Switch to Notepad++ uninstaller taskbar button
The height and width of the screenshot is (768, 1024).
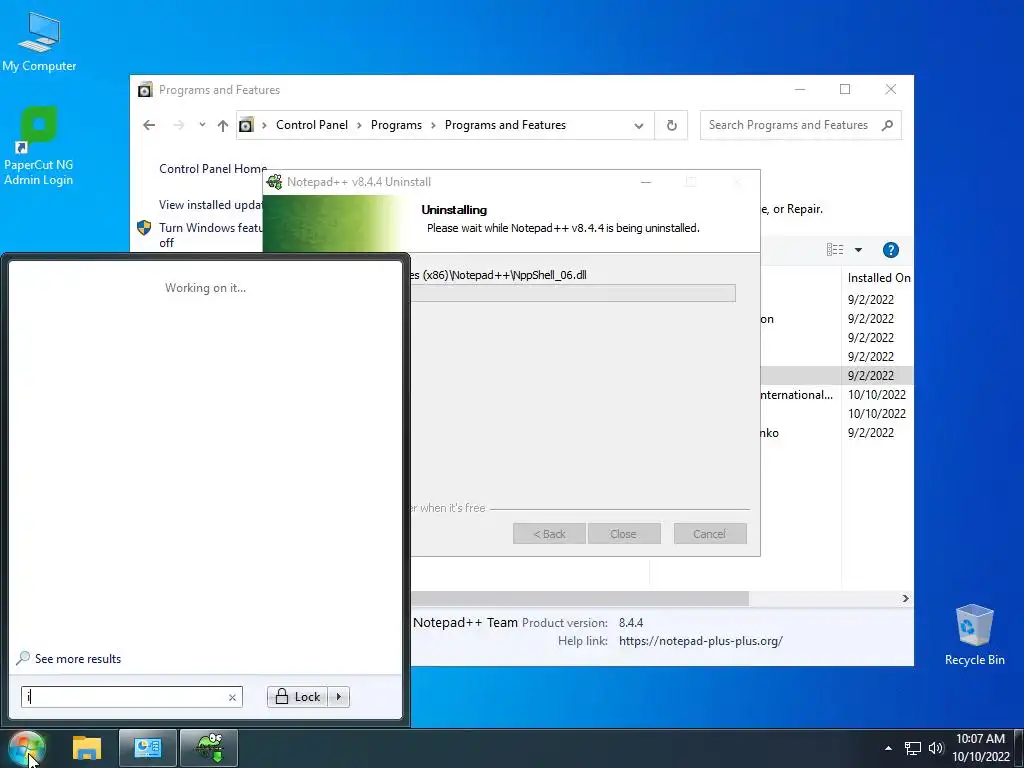pos(209,748)
